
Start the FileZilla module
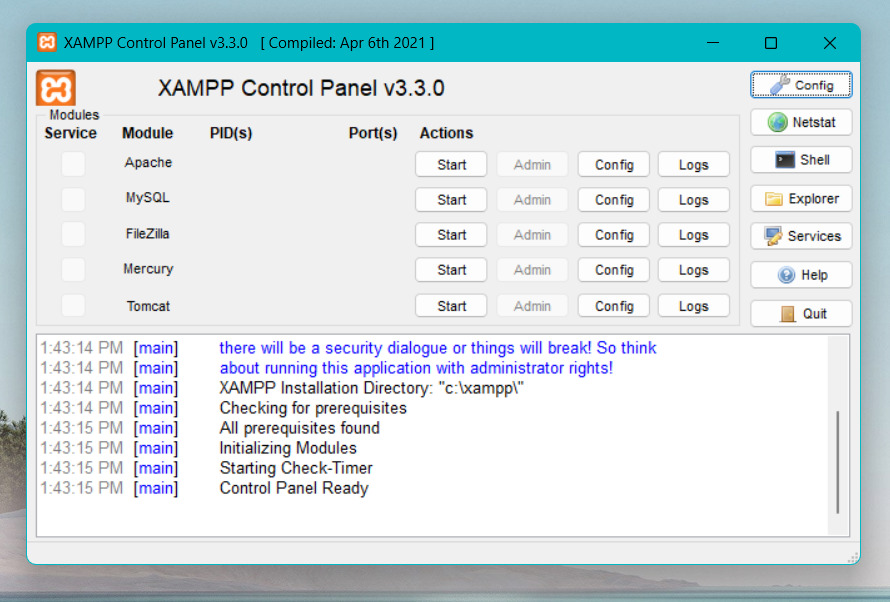click(x=451, y=235)
